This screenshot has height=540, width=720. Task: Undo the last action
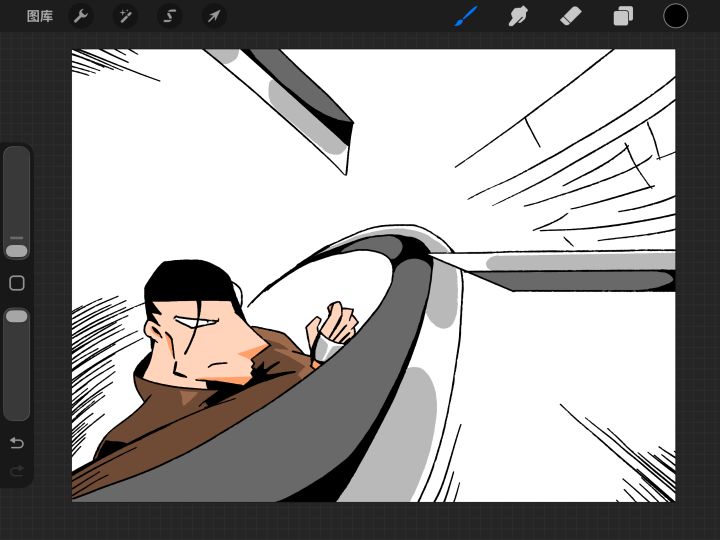[17, 443]
